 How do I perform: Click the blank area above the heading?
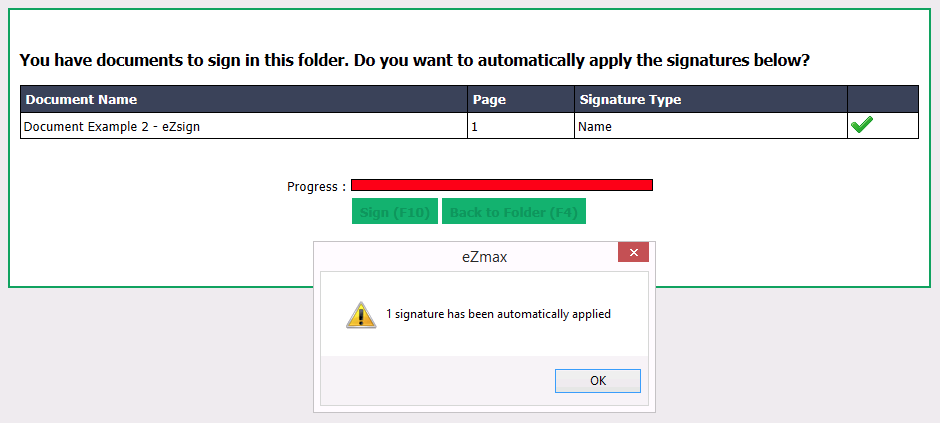coord(469,30)
